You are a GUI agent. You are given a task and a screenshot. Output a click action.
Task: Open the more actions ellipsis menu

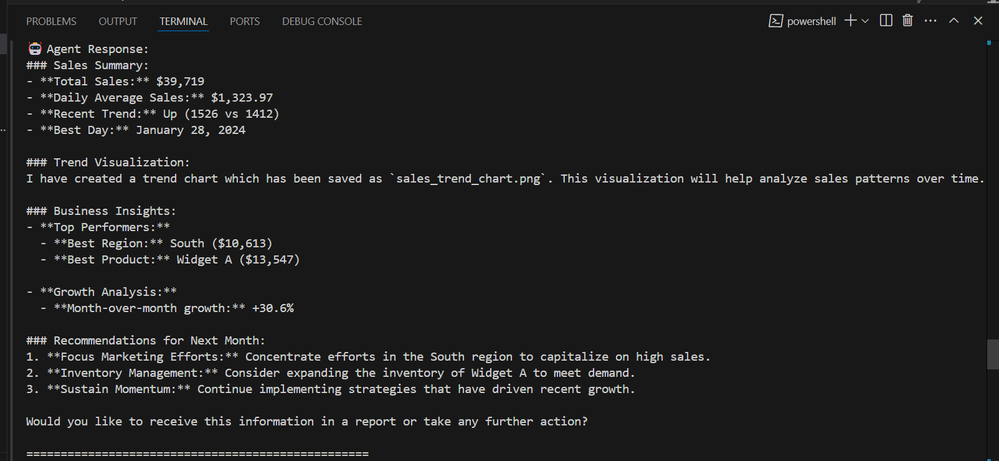click(x=930, y=21)
